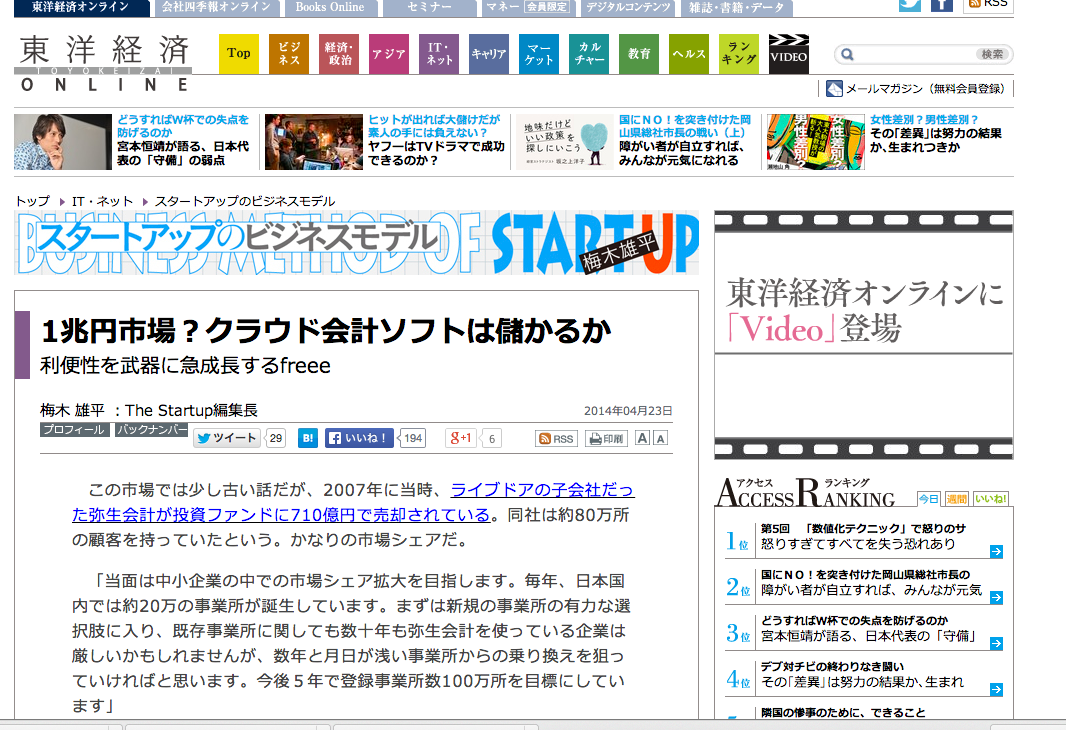
Task: Click the Twitter icon in the header
Action: pyautogui.click(x=909, y=4)
